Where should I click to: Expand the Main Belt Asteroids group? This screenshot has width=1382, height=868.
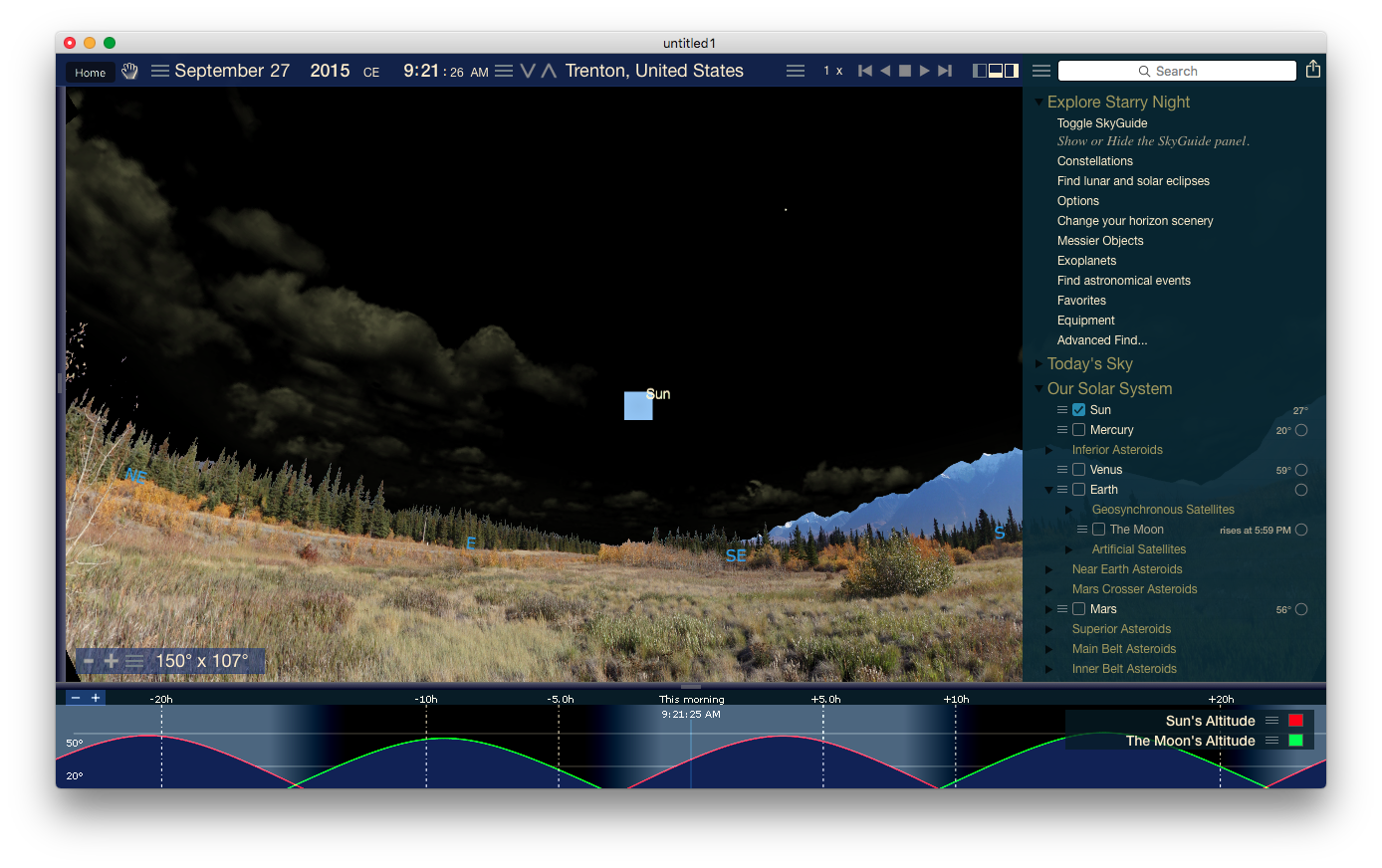[1048, 649]
